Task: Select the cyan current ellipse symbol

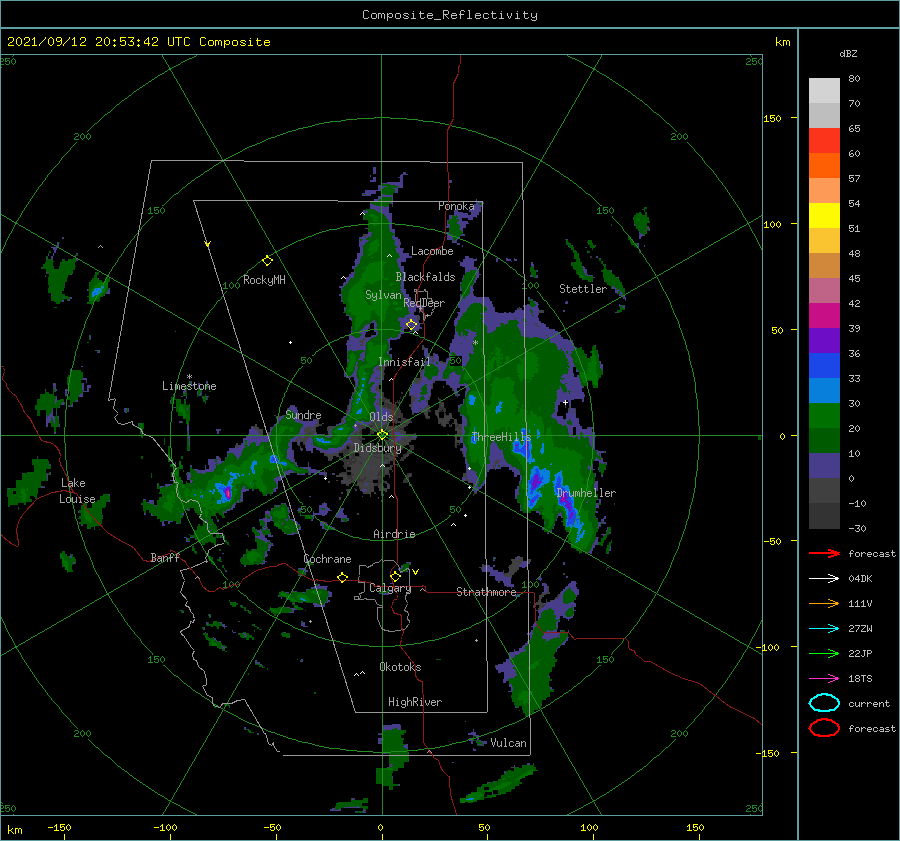Action: click(x=824, y=703)
